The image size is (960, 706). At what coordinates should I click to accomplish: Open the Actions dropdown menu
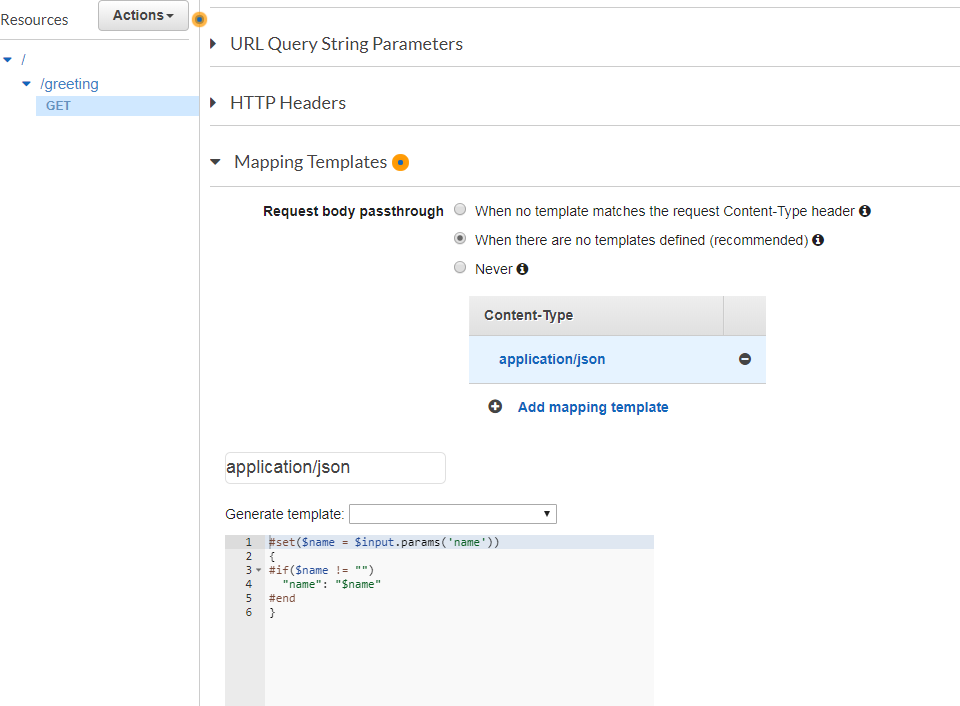tap(143, 16)
